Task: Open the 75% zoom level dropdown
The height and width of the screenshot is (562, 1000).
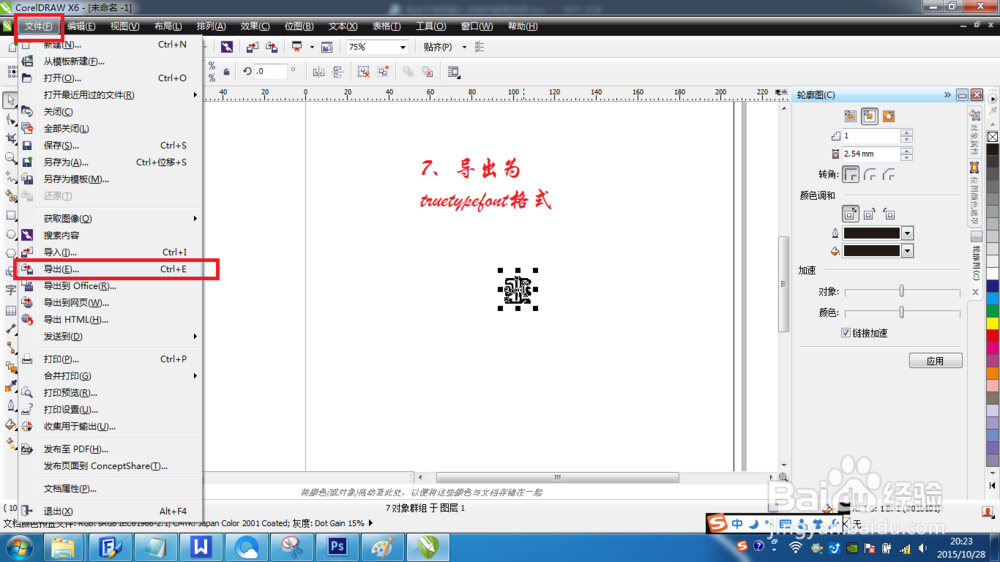Action: 402,47
